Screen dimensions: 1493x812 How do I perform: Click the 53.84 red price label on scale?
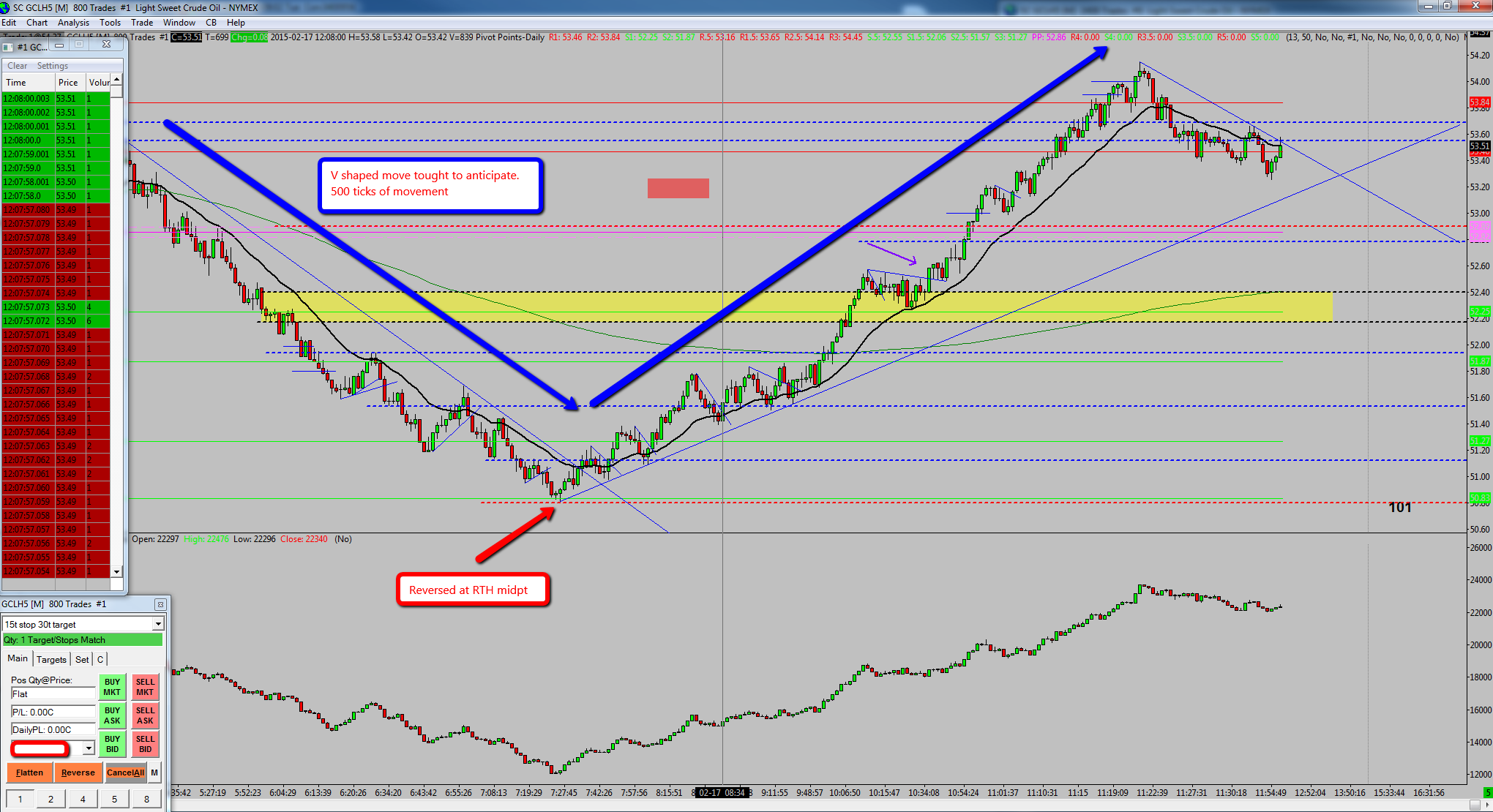1479,102
